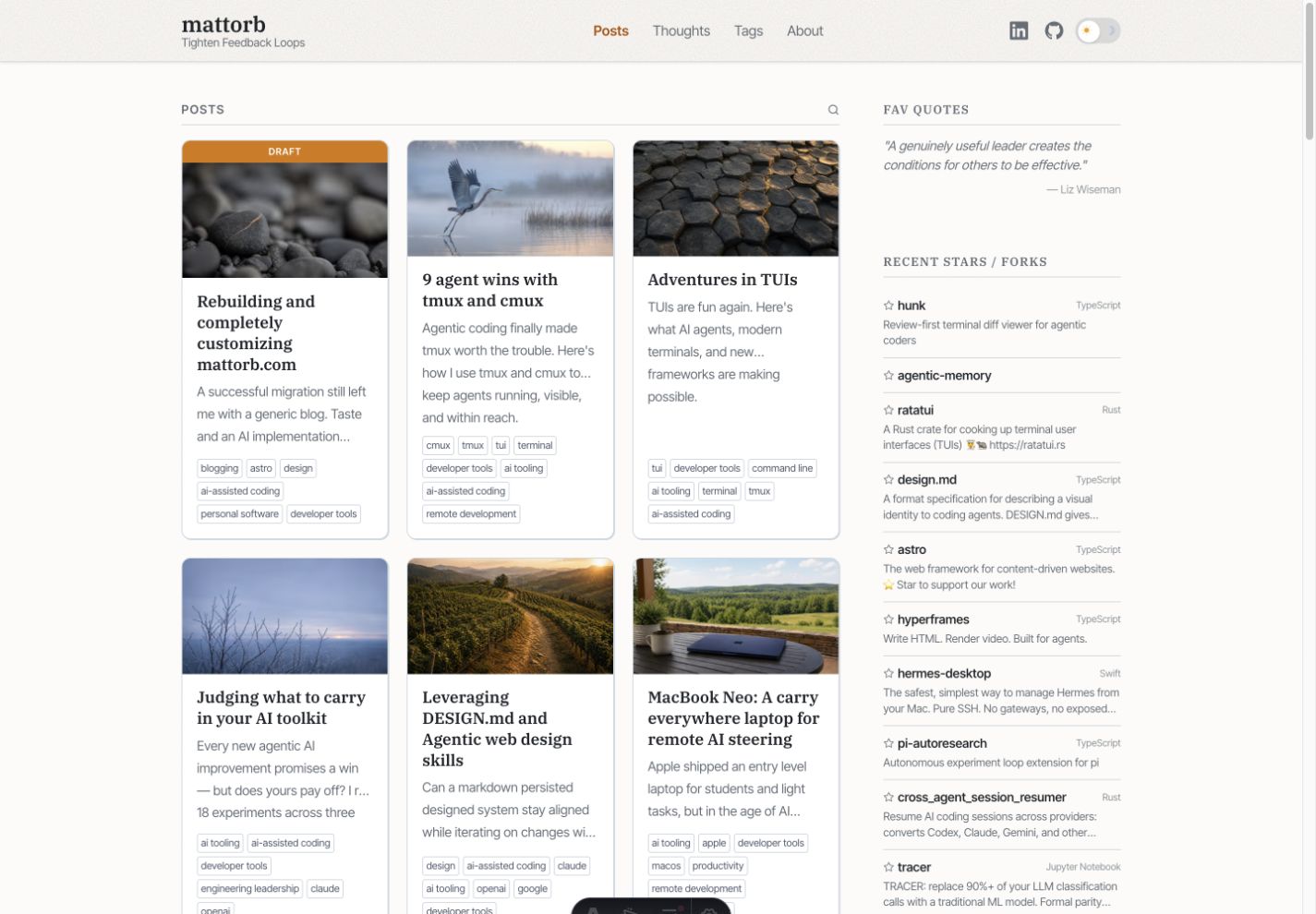Open the ratatui repository link
This screenshot has width=1316, height=914.
[915, 410]
